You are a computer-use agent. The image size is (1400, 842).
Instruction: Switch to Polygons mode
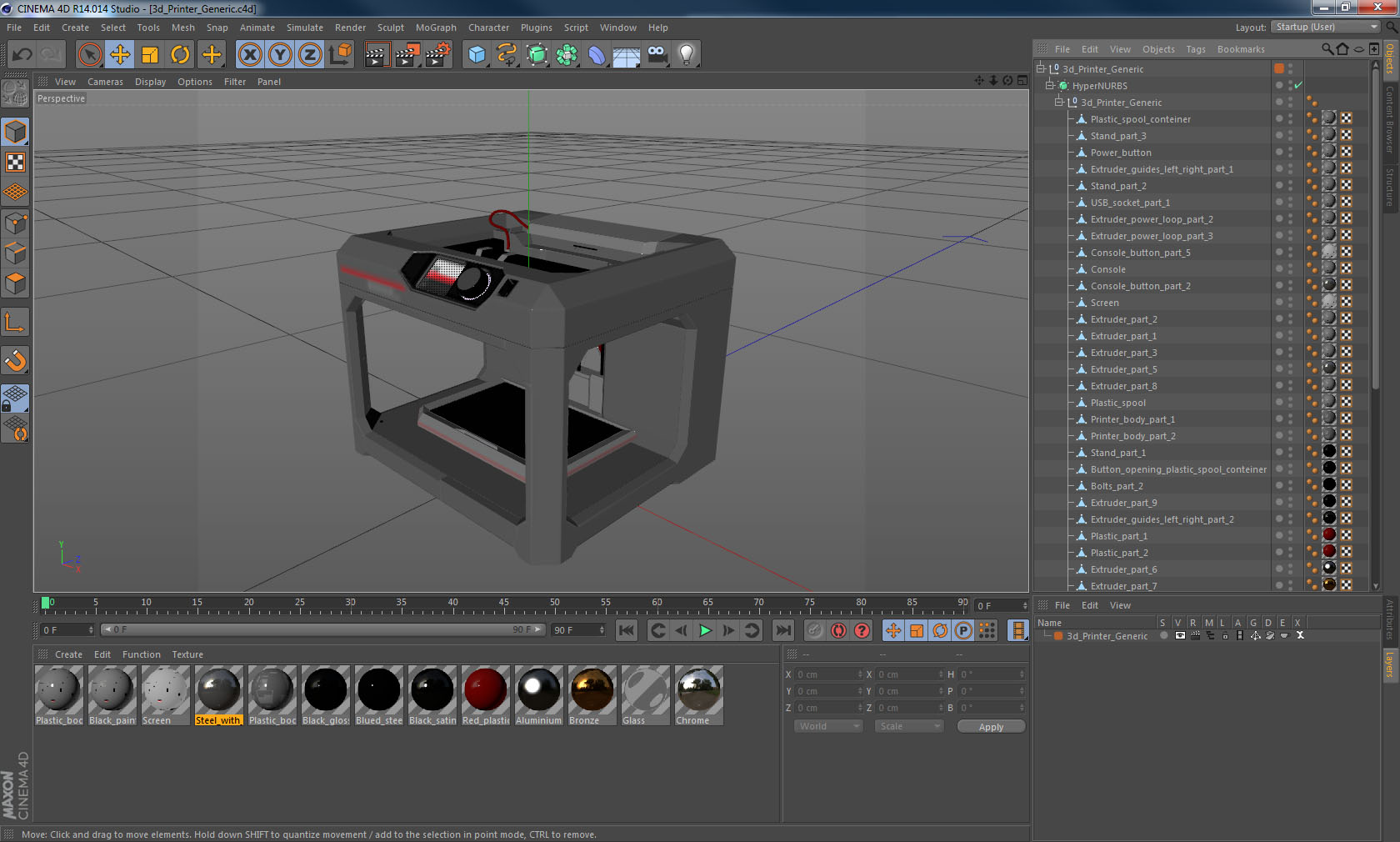15,283
